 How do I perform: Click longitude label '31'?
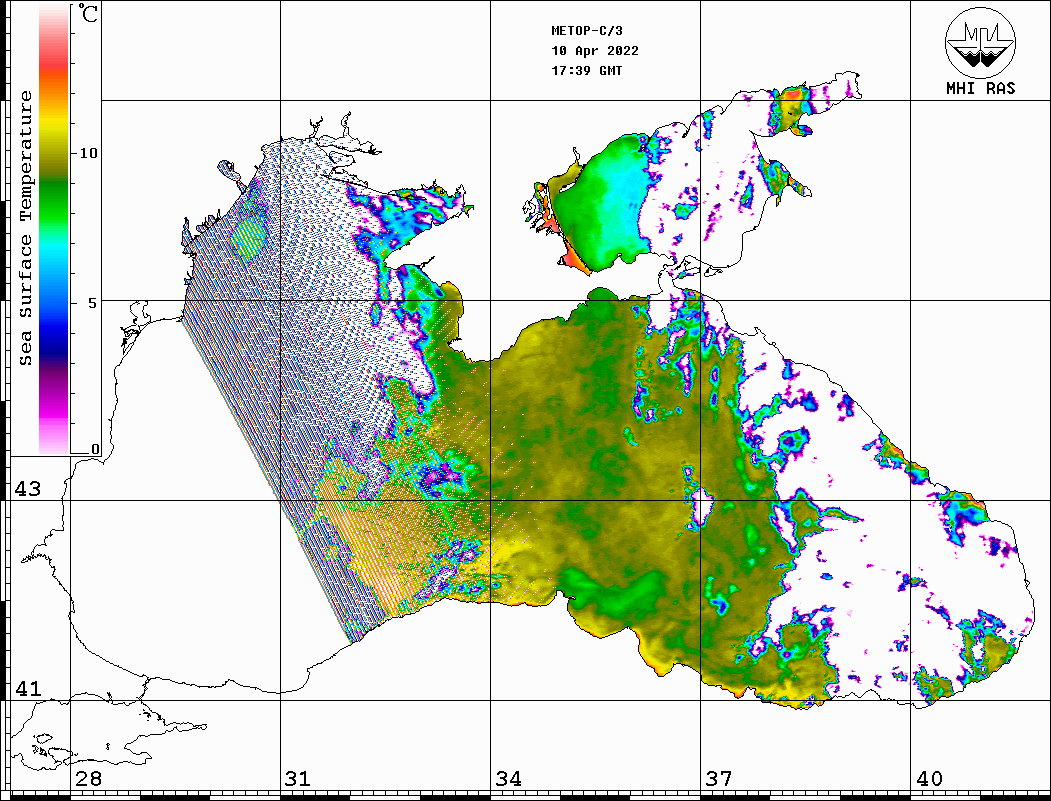click(298, 779)
